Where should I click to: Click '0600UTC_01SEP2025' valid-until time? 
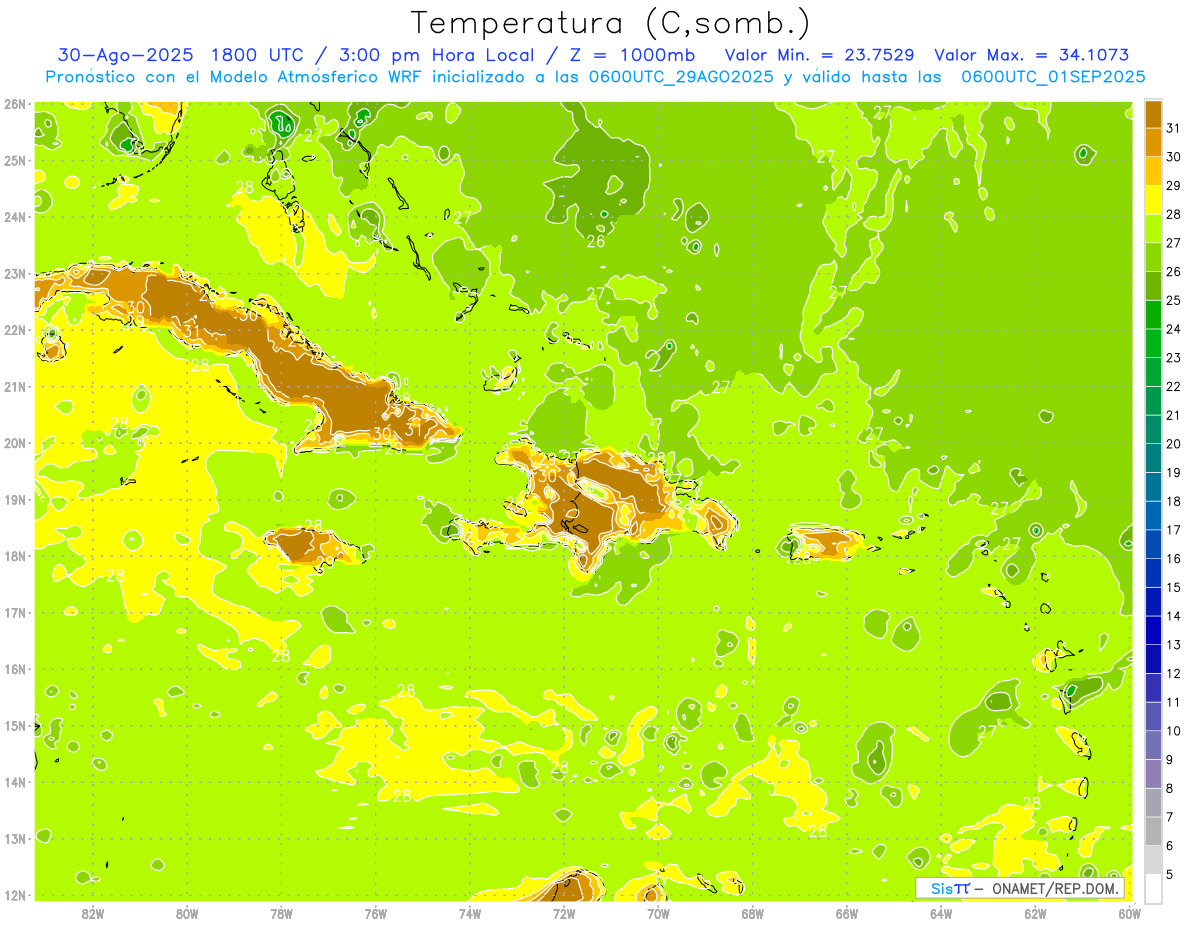[1053, 77]
